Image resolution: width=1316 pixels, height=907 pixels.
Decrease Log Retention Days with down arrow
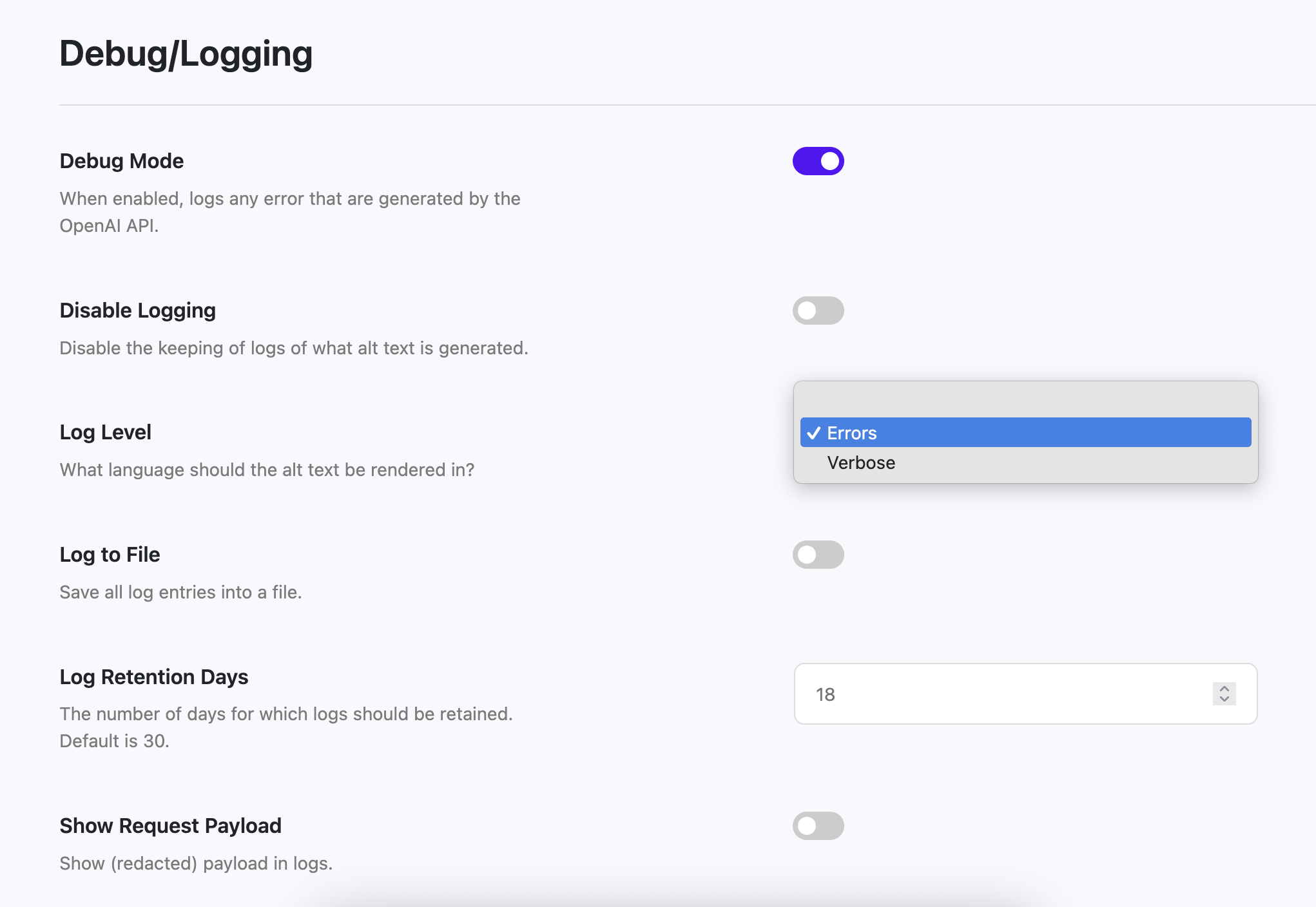point(1224,700)
